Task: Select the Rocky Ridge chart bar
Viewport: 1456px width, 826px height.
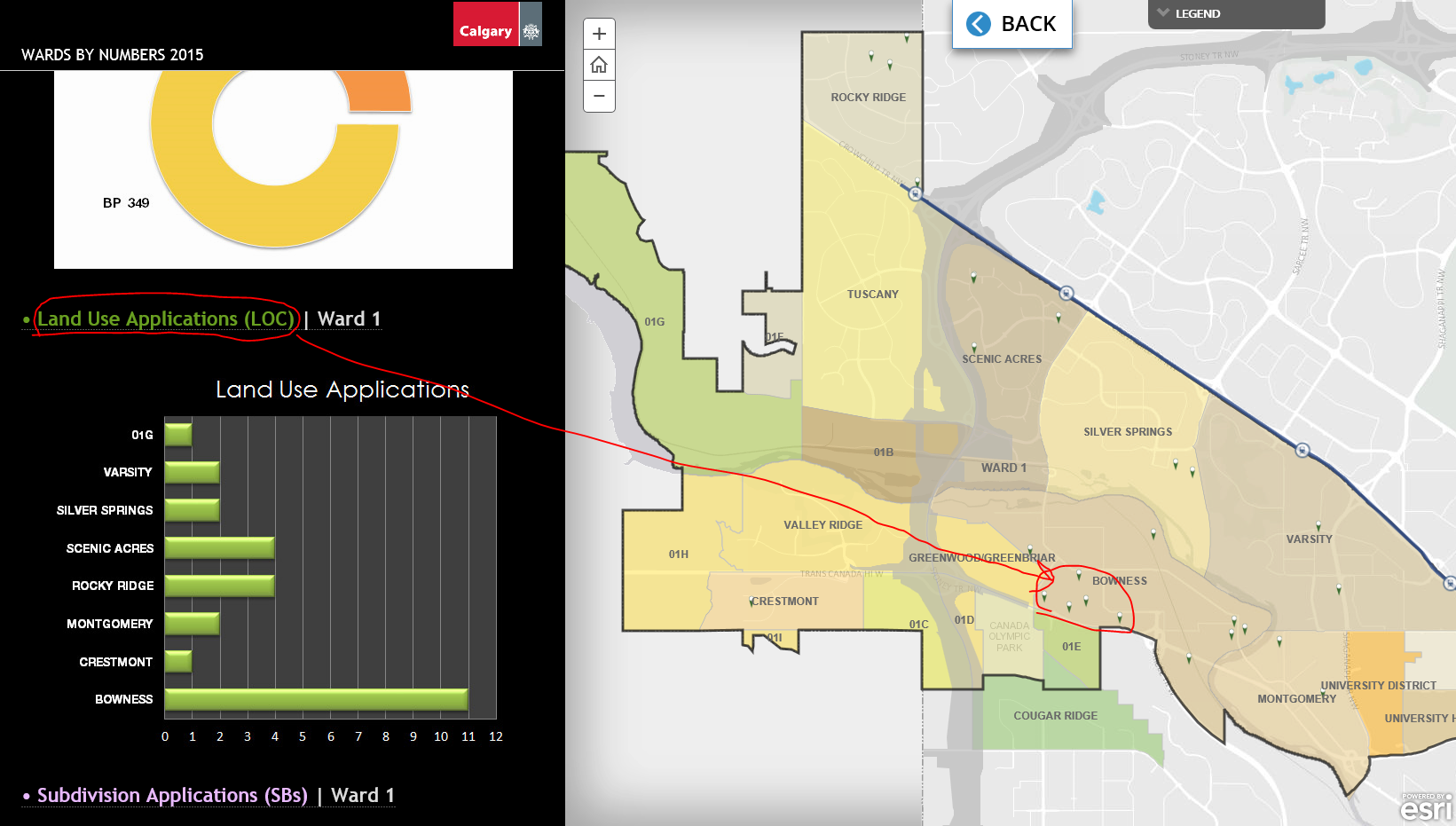Action: point(219,586)
